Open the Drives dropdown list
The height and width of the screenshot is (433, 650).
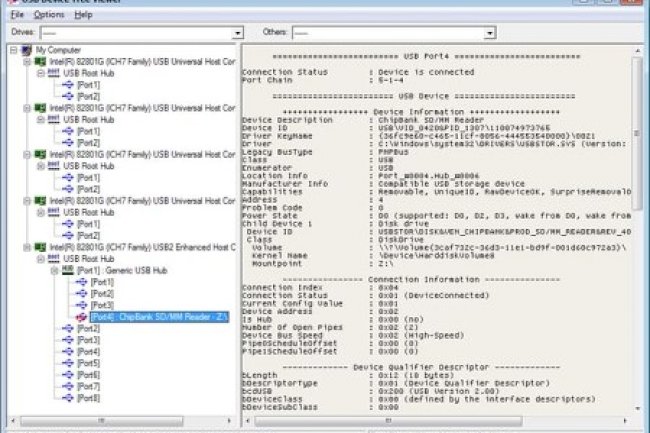tap(232, 32)
